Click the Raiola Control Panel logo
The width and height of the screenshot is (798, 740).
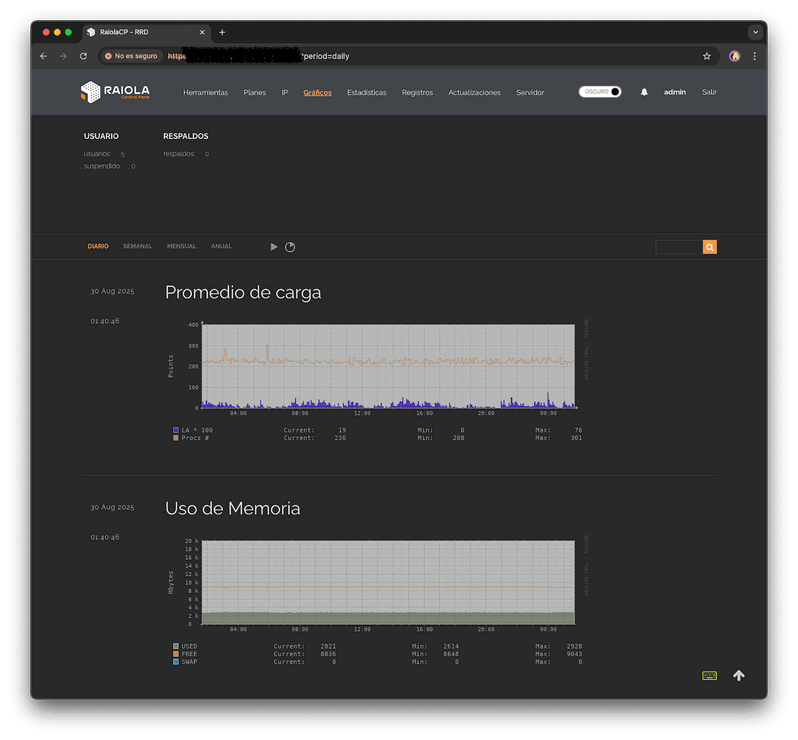[x=115, y=92]
